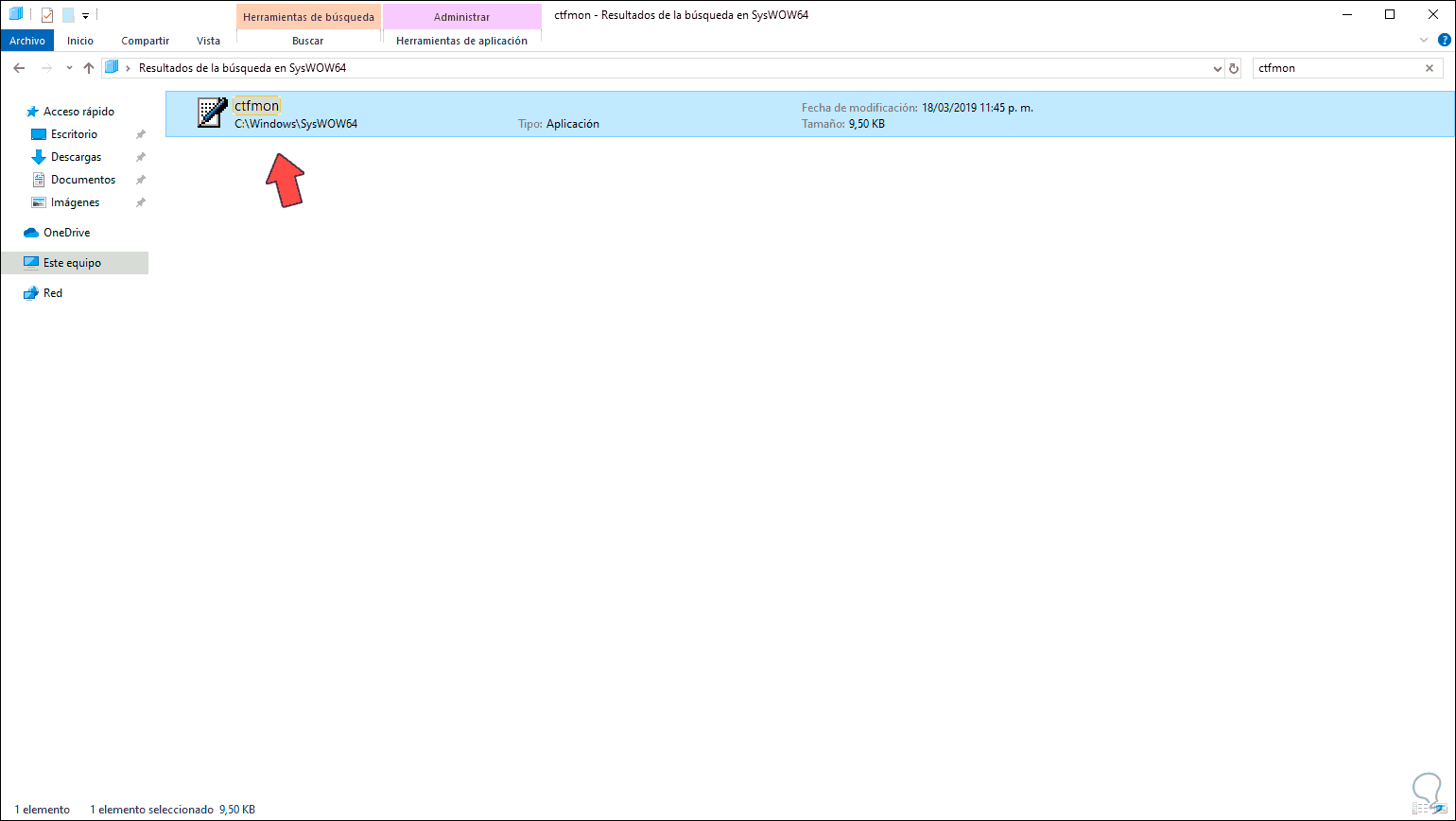Unpin Documentos from Acceso rápido

point(140,179)
